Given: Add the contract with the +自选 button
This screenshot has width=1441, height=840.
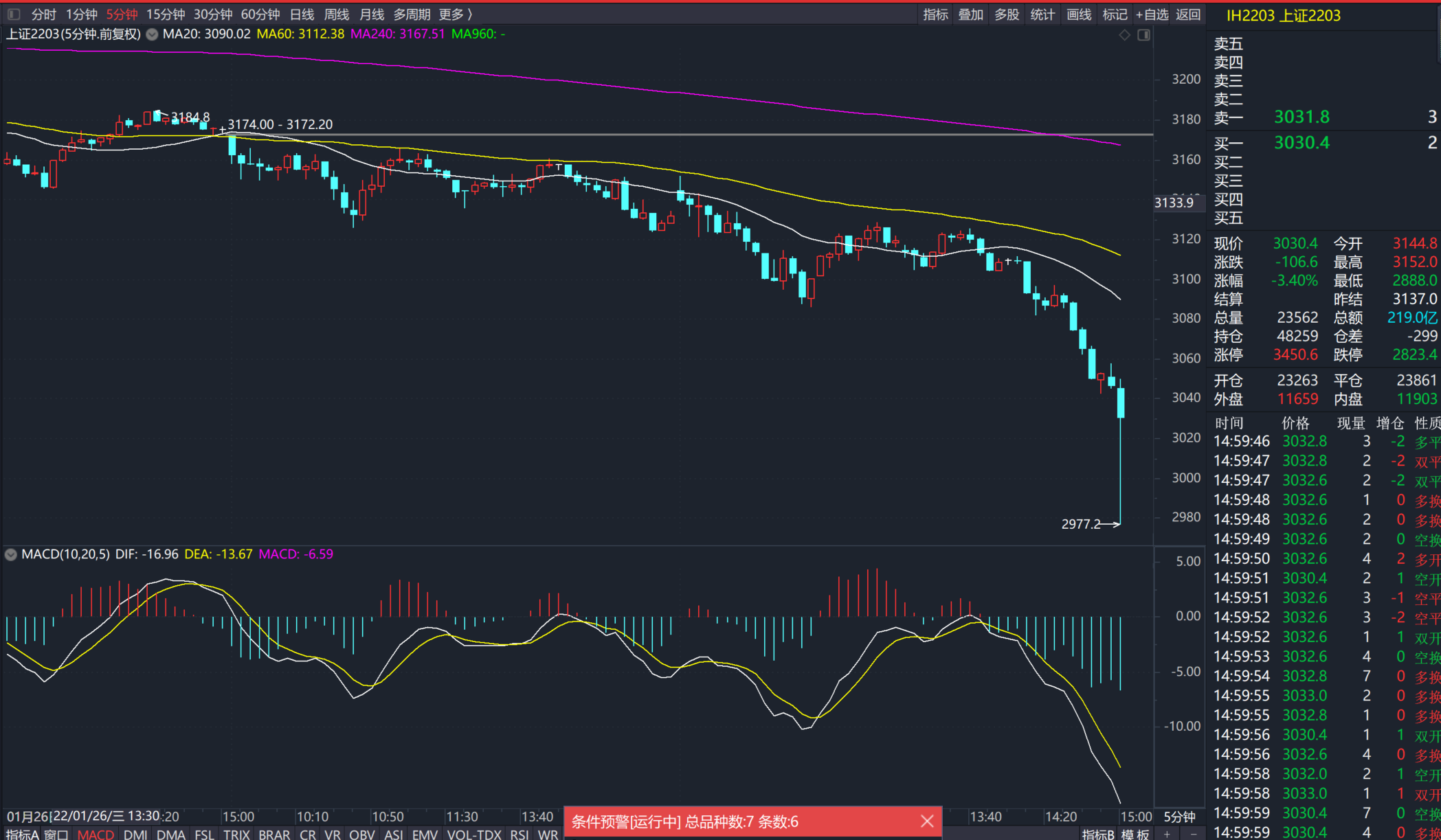Looking at the screenshot, I should (1152, 14).
